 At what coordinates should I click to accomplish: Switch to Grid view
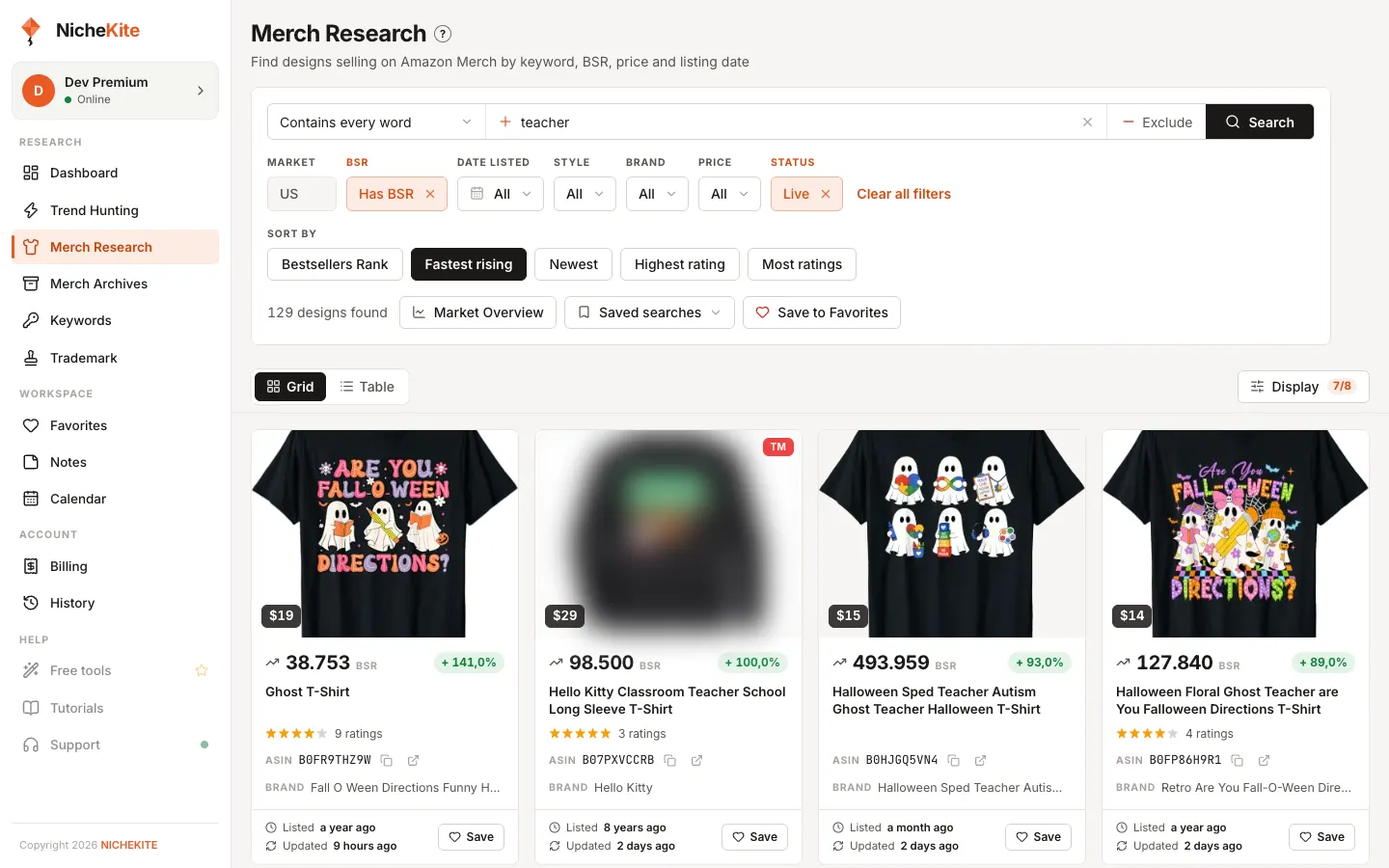coord(290,387)
